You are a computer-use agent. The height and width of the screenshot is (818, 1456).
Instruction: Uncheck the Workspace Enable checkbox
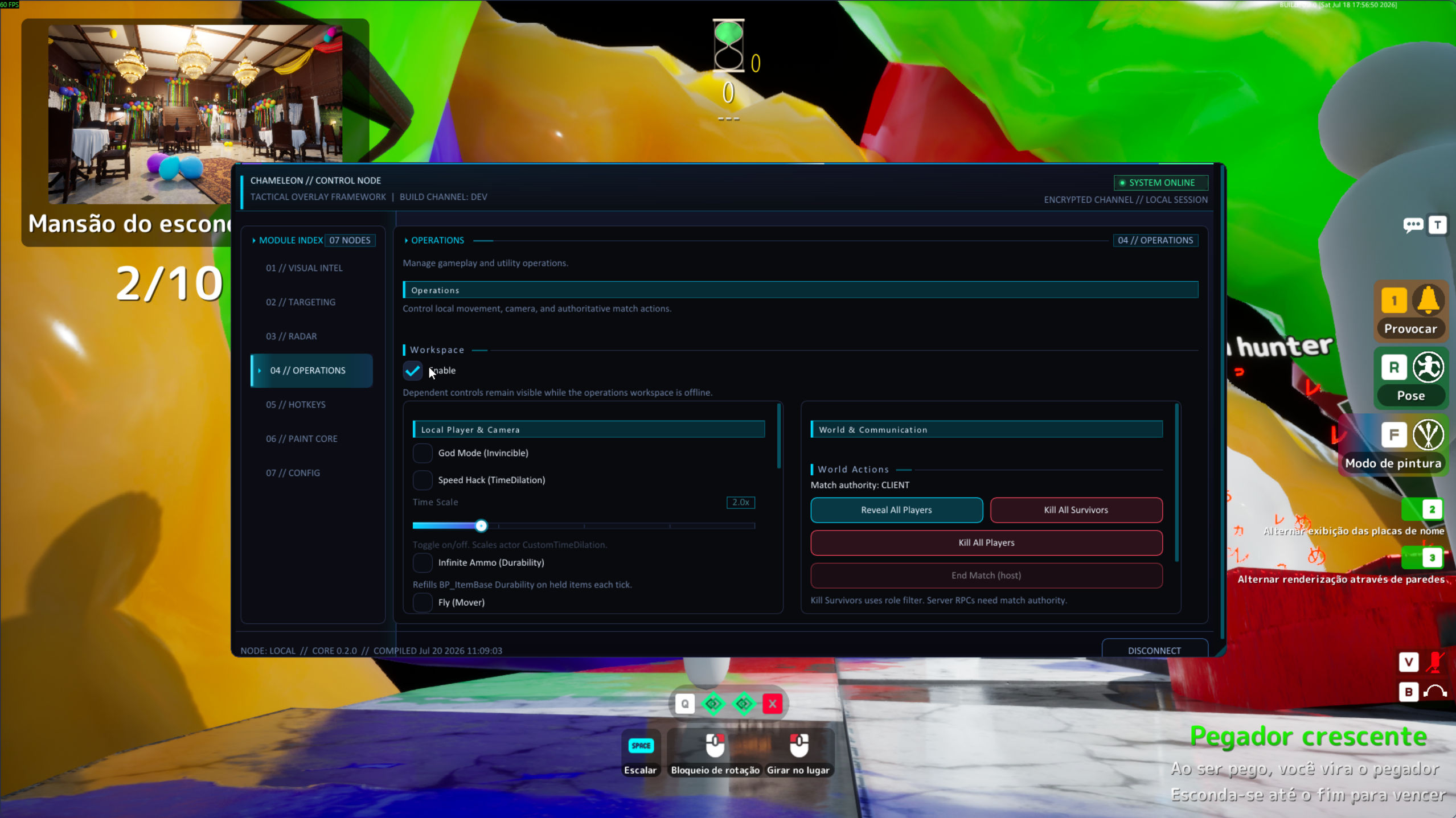(413, 371)
